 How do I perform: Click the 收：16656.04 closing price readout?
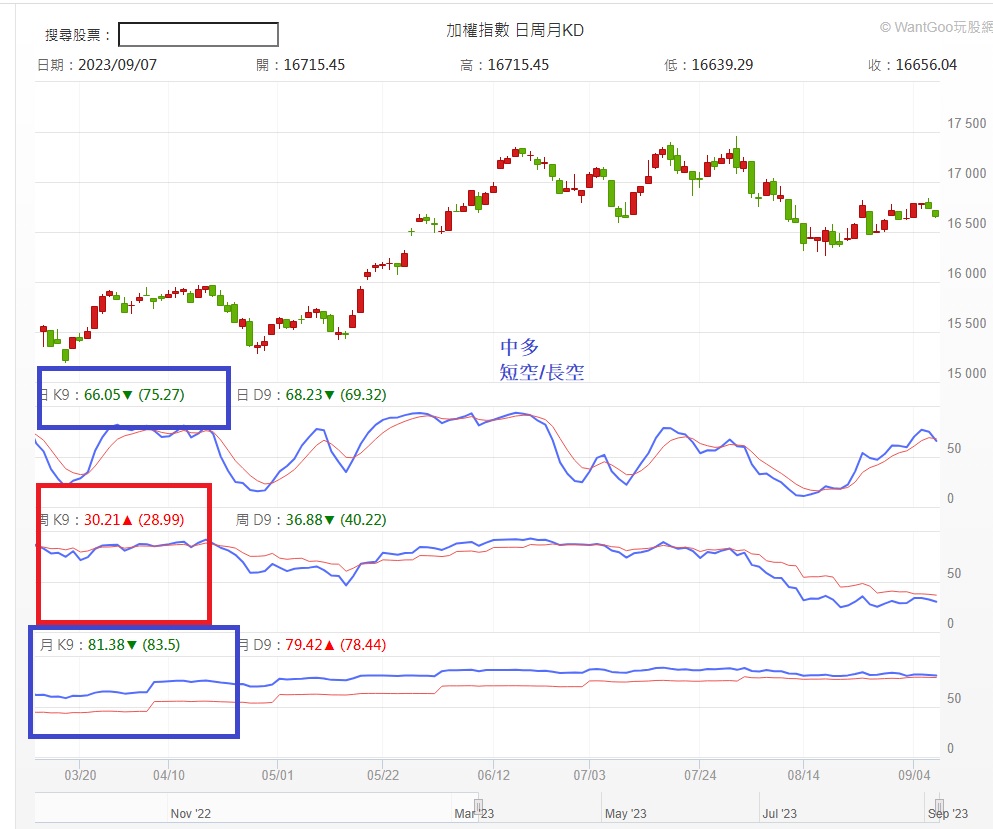(x=912, y=65)
